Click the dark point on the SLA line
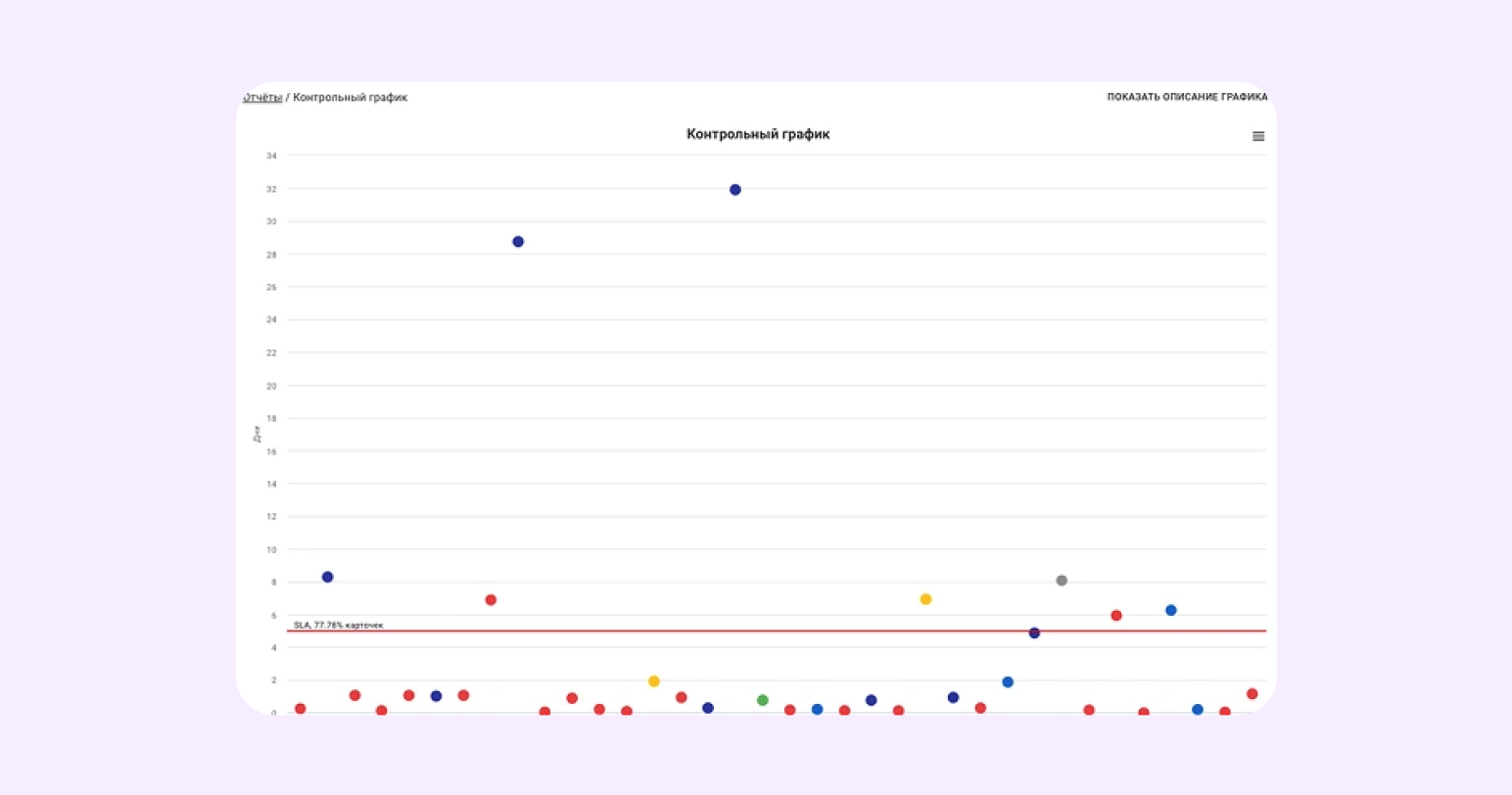The width and height of the screenshot is (1512, 795). click(x=1034, y=633)
